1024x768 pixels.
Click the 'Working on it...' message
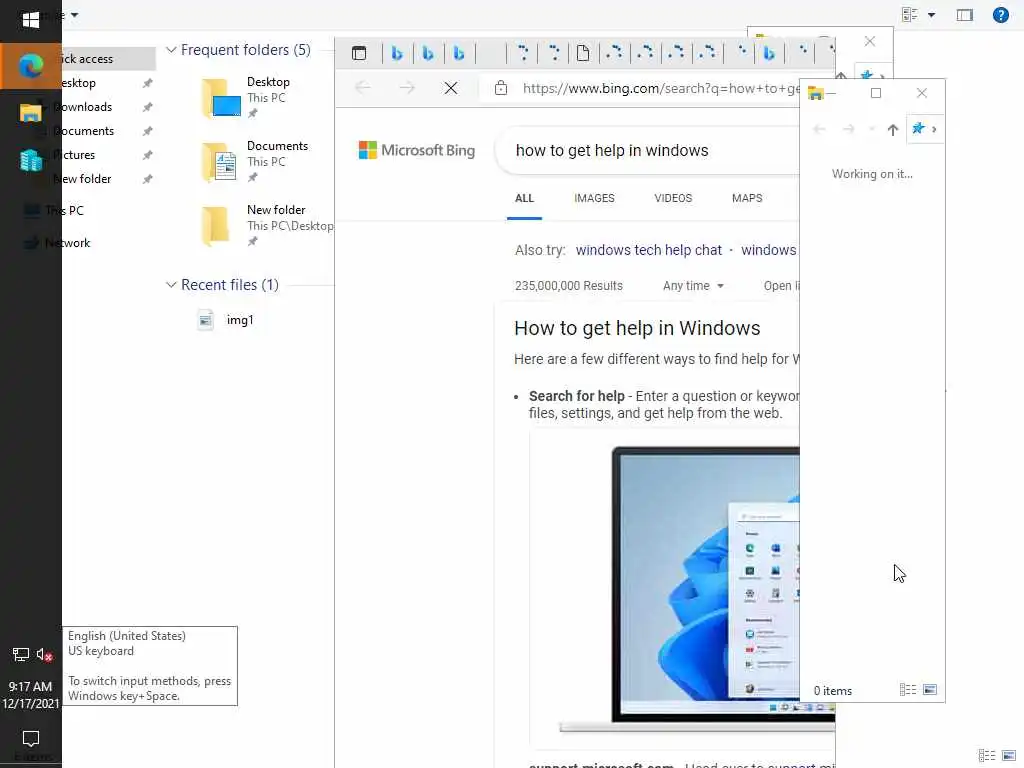[x=872, y=174]
